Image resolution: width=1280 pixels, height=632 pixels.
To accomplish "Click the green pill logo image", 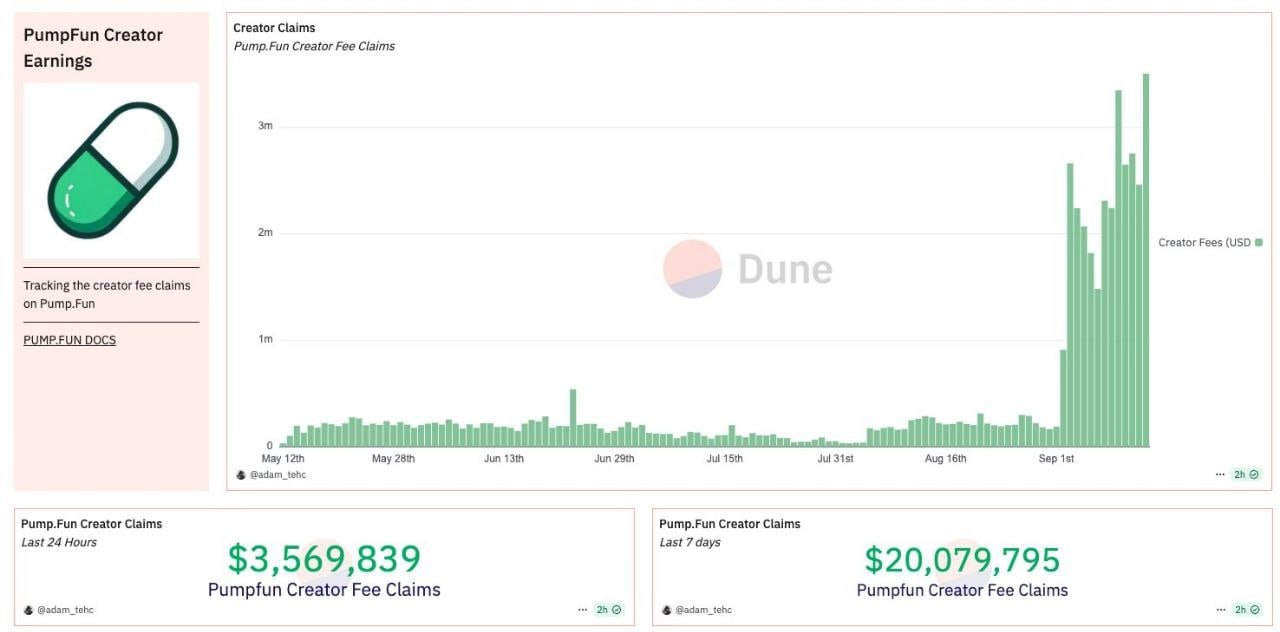I will pos(112,171).
